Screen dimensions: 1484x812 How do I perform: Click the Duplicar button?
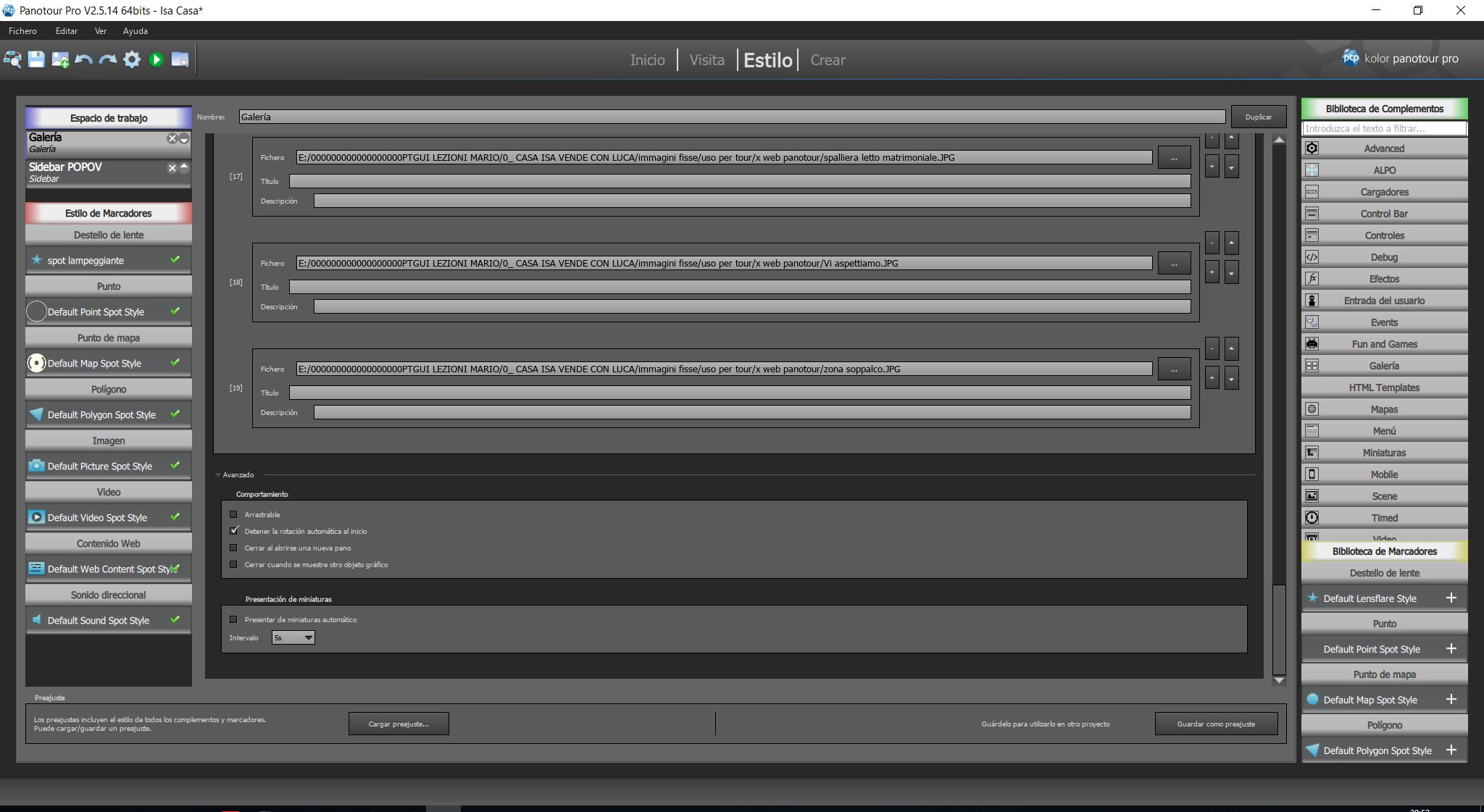[1258, 117]
